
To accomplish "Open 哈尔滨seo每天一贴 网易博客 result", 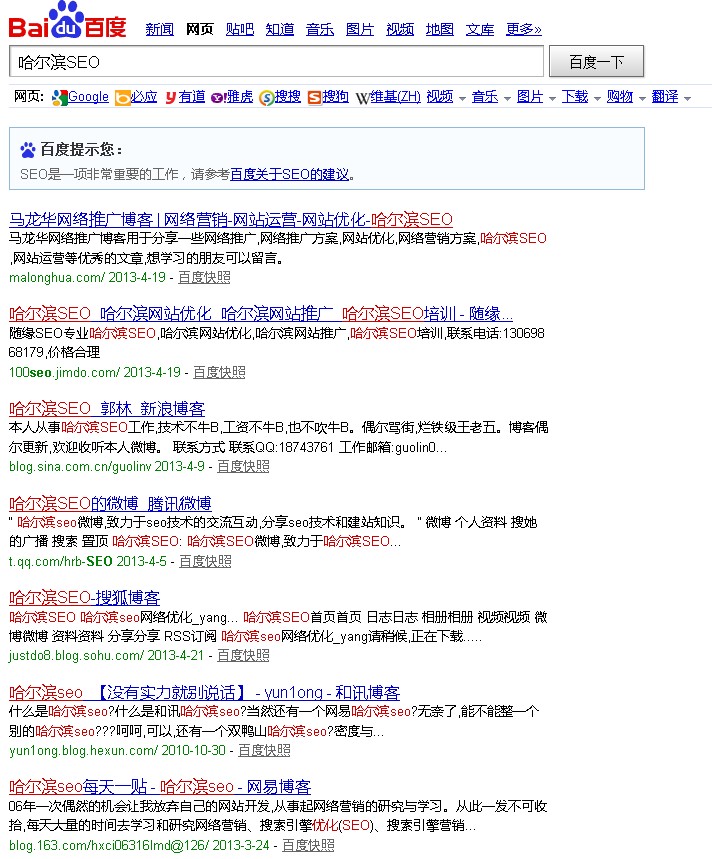I will (160, 787).
